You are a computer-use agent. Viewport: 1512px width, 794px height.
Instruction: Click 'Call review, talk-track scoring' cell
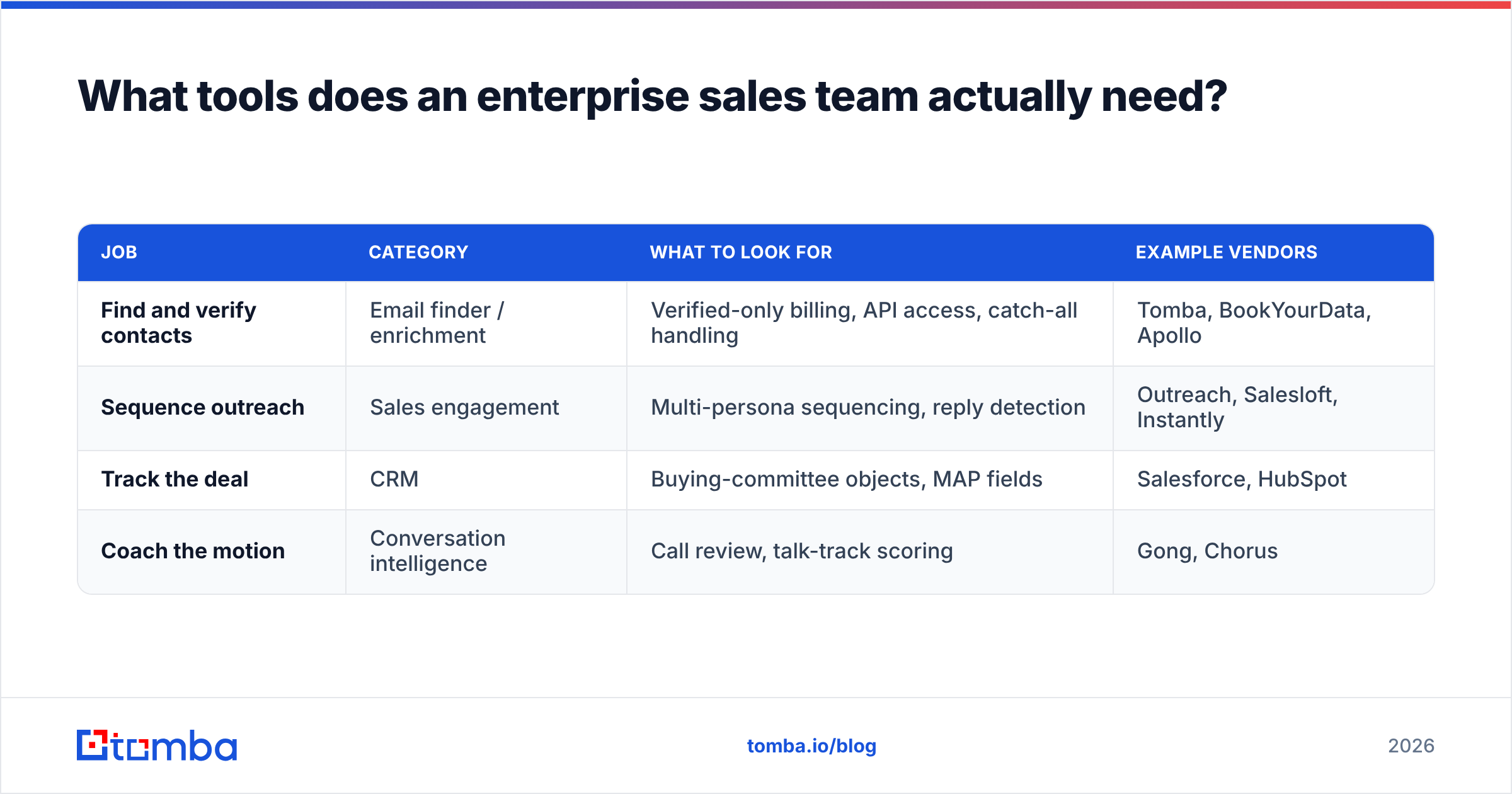(x=870, y=551)
